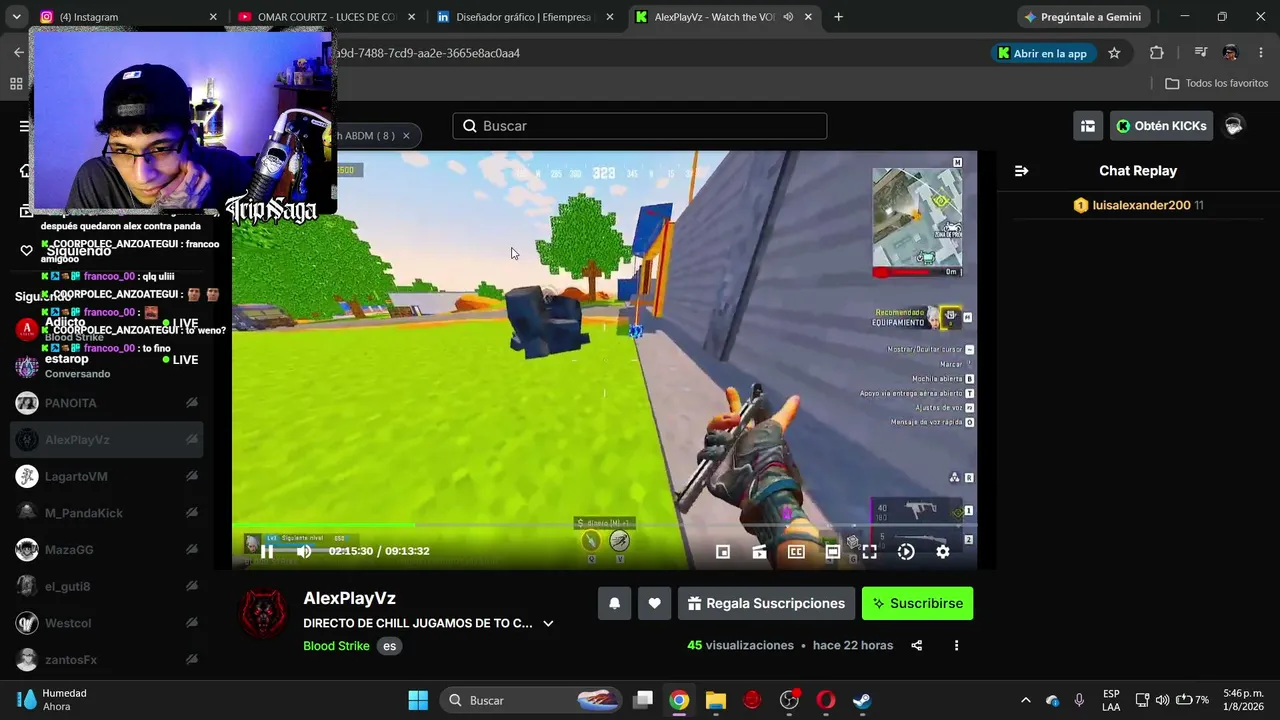Open File Explorer from the taskbar
1280x720 pixels.
click(x=716, y=700)
